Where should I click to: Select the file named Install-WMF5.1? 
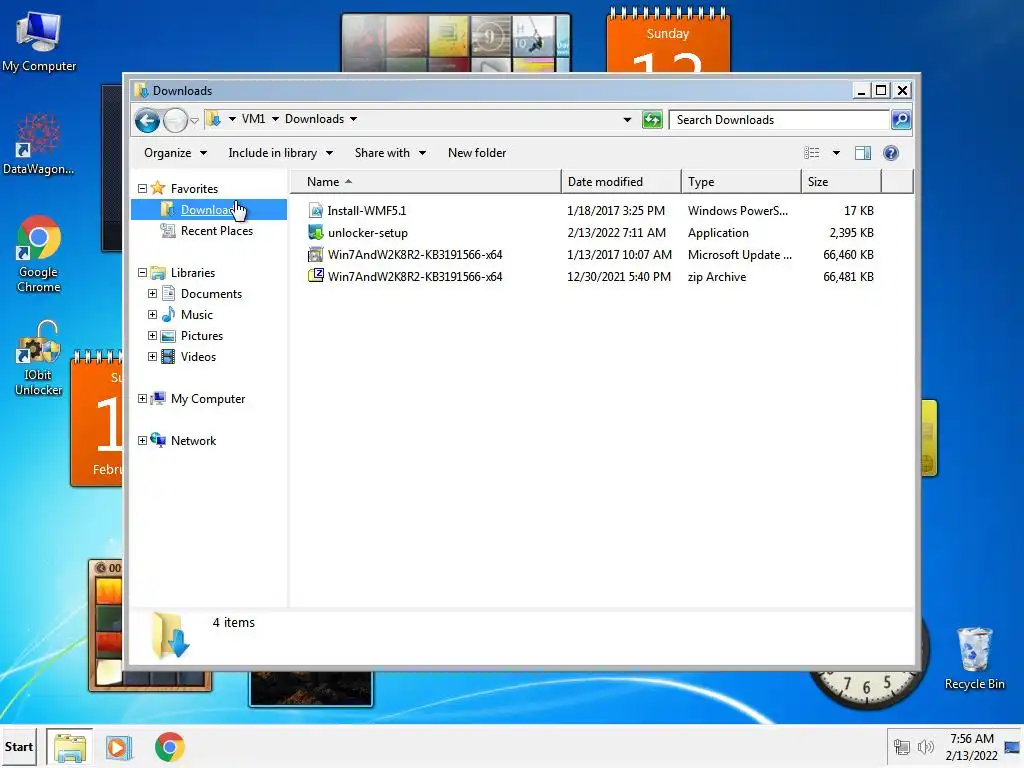pyautogui.click(x=366, y=210)
